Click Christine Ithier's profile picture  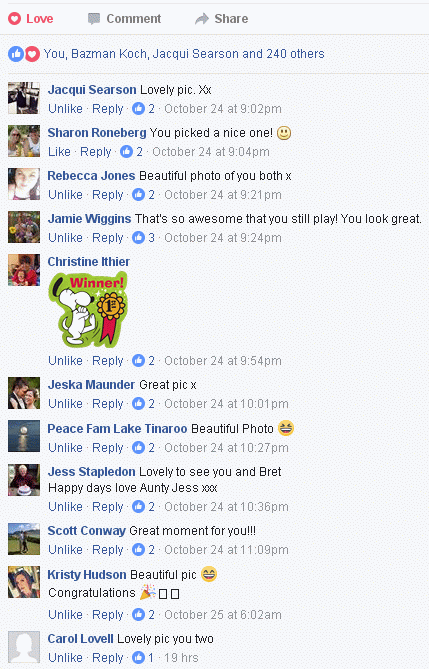[x=24, y=270]
